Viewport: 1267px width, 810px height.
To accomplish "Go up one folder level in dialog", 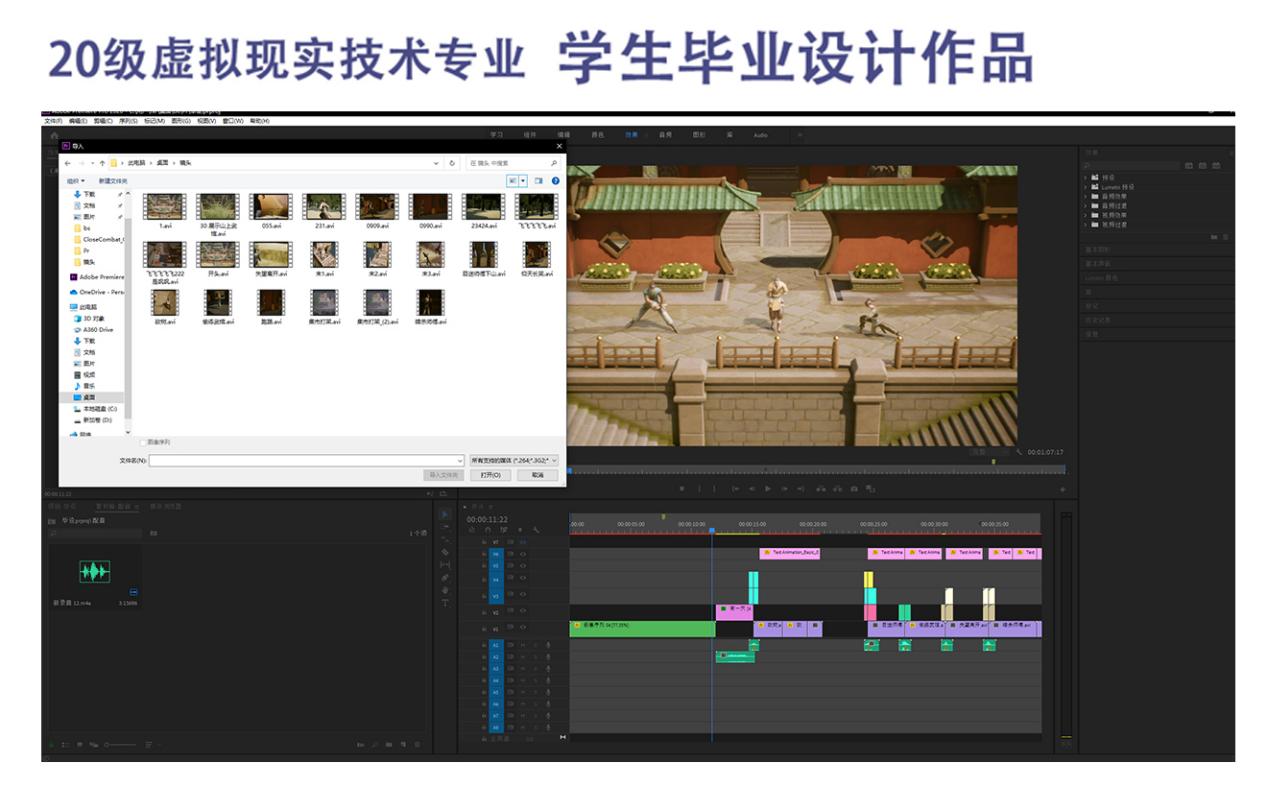I will coord(102,163).
